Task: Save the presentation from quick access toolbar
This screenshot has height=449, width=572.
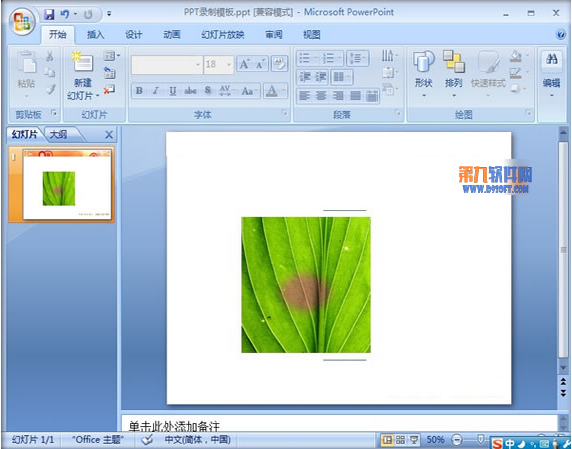Action: (x=49, y=14)
